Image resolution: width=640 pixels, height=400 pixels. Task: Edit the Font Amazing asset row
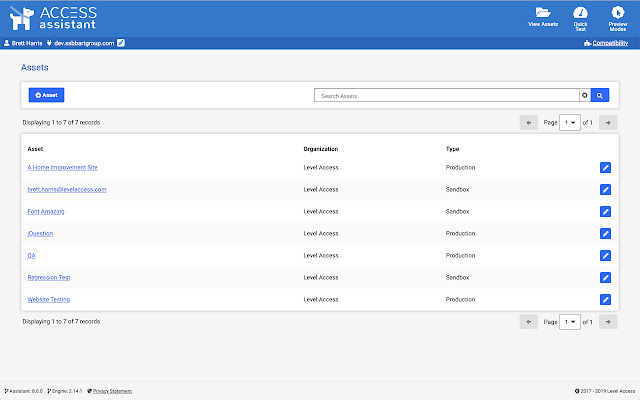click(605, 211)
